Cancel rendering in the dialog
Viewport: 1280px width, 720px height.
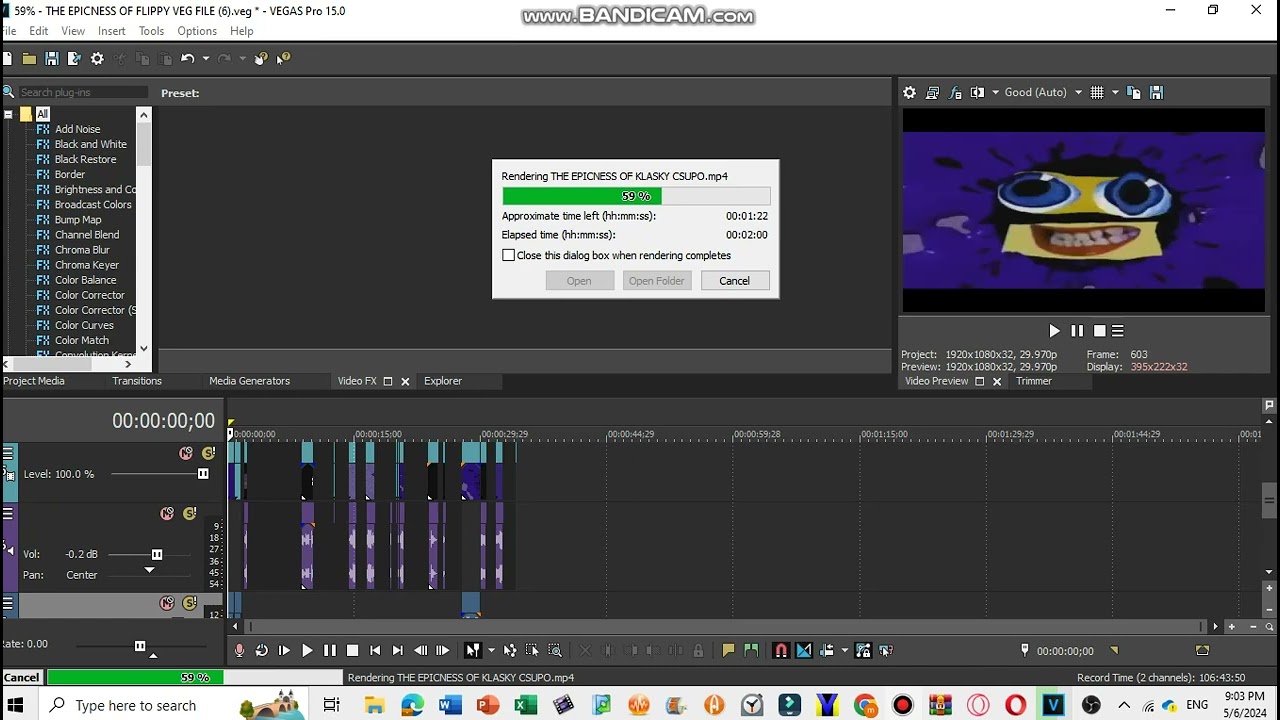coord(734,281)
